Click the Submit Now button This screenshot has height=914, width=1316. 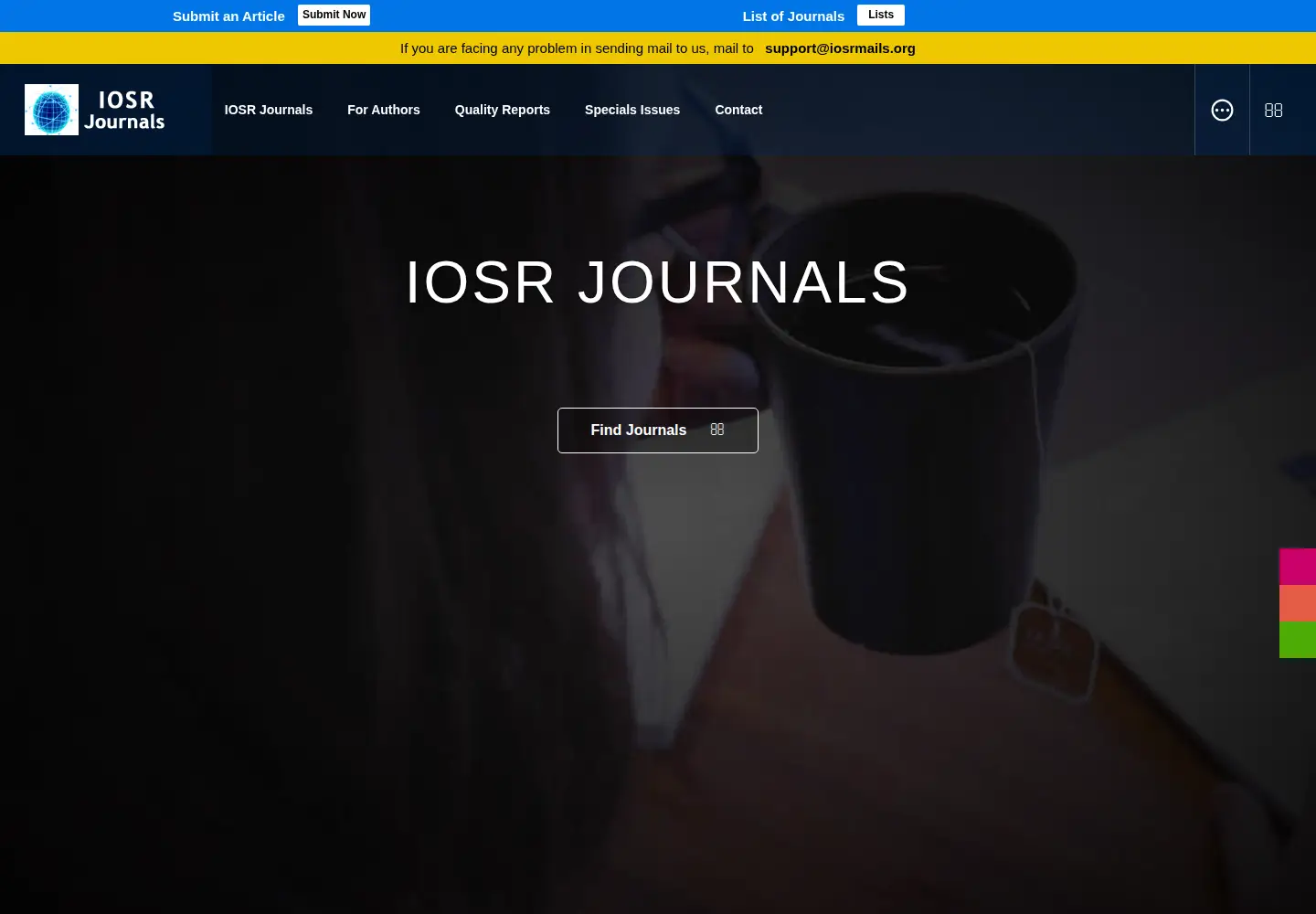334,15
